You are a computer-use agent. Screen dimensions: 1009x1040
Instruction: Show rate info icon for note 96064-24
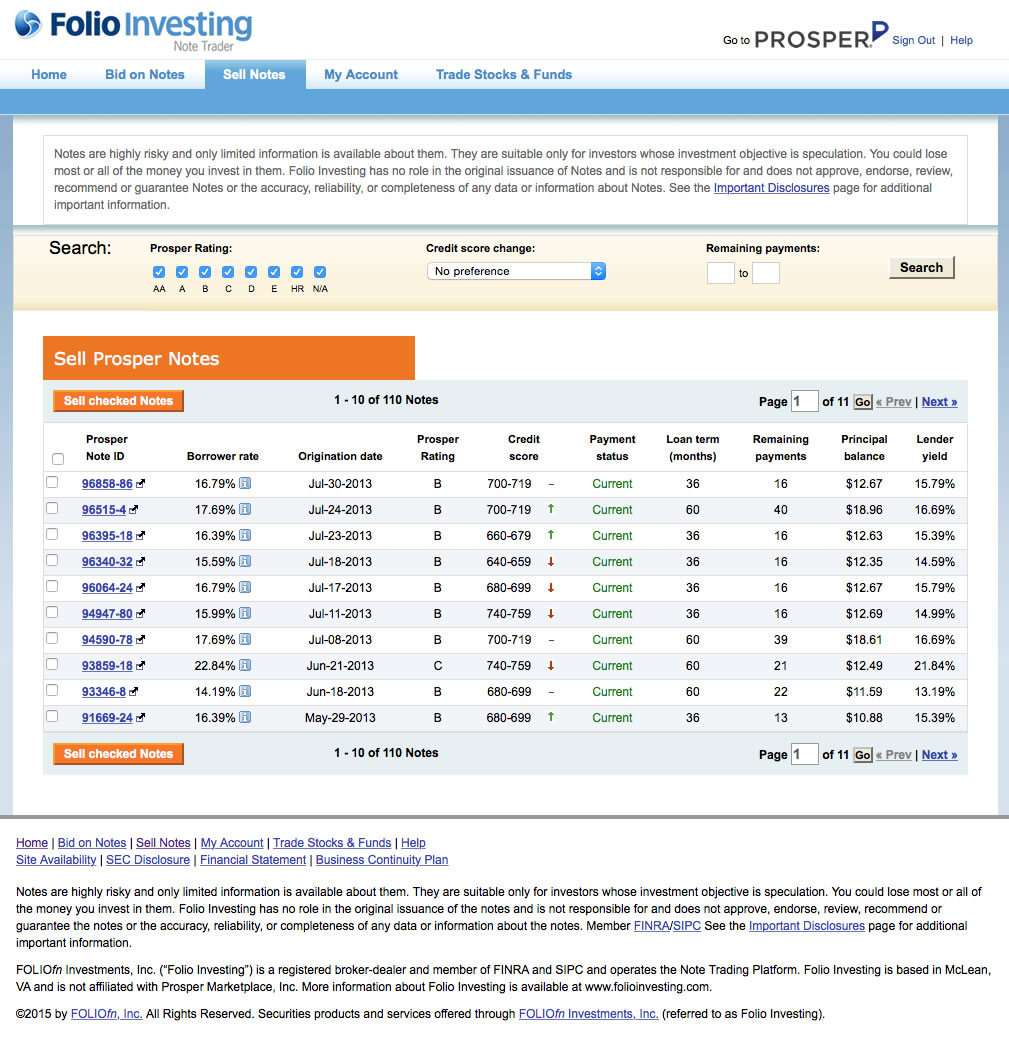[x=245, y=587]
